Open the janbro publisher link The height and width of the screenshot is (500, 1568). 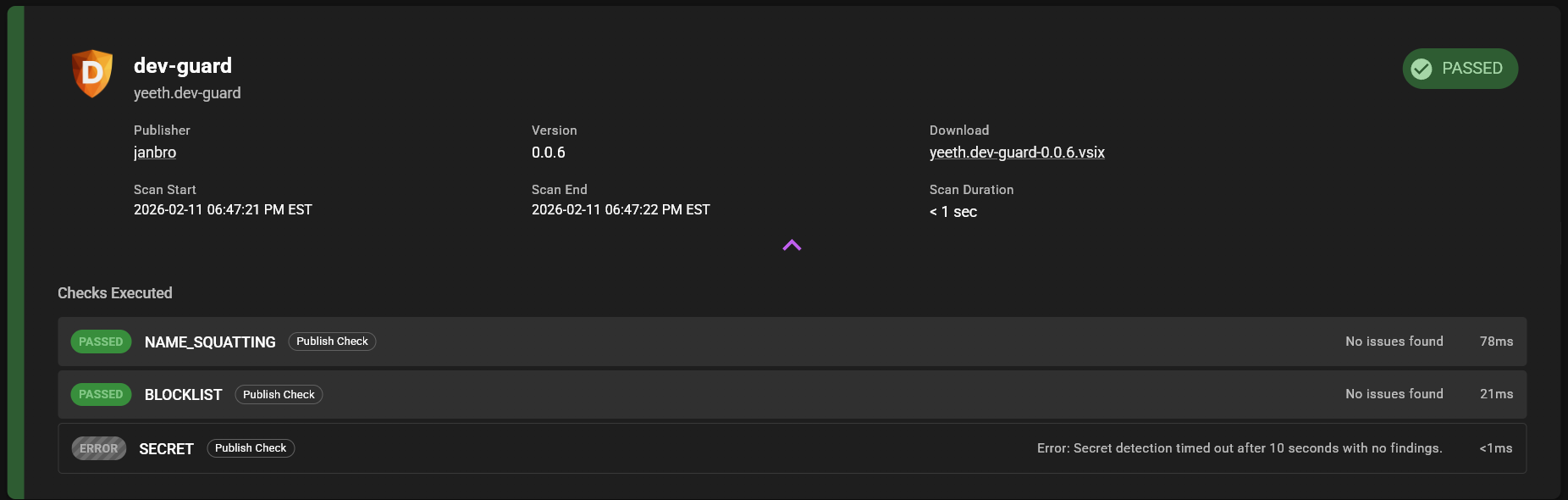(155, 153)
